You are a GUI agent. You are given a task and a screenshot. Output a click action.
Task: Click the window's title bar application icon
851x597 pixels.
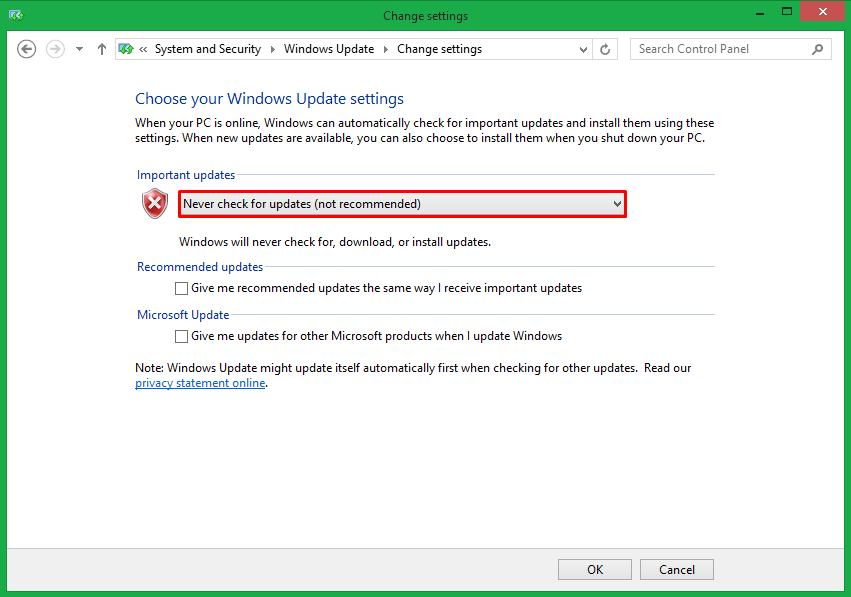14,15
